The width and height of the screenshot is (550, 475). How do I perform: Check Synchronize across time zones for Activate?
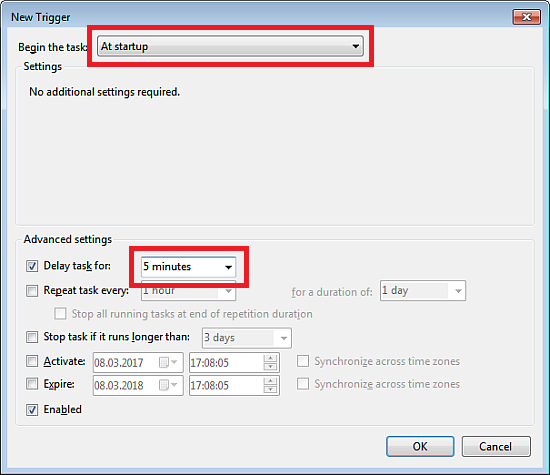pos(303,361)
